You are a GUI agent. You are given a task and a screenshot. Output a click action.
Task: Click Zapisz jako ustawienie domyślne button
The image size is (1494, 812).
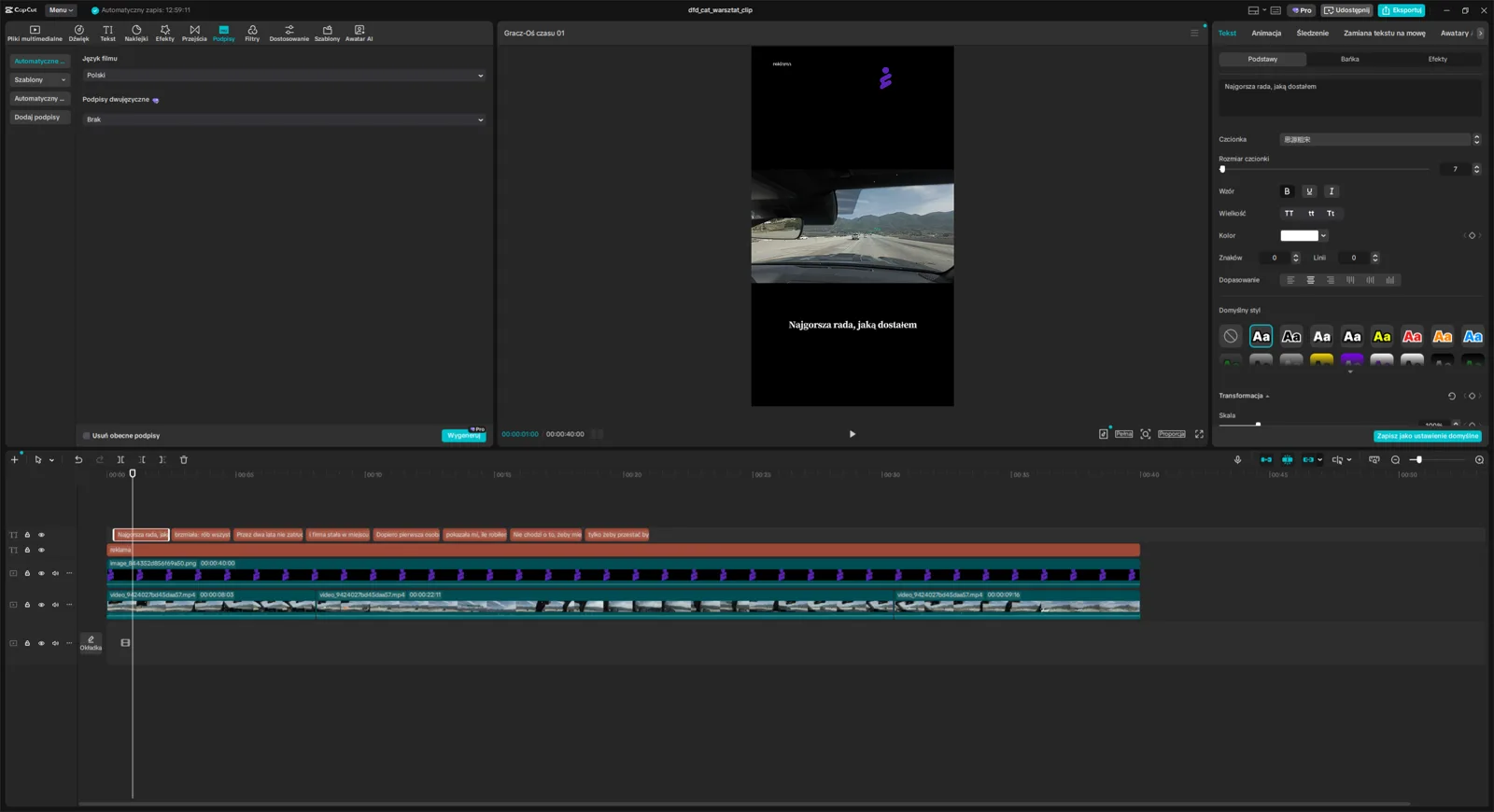pyautogui.click(x=1428, y=436)
